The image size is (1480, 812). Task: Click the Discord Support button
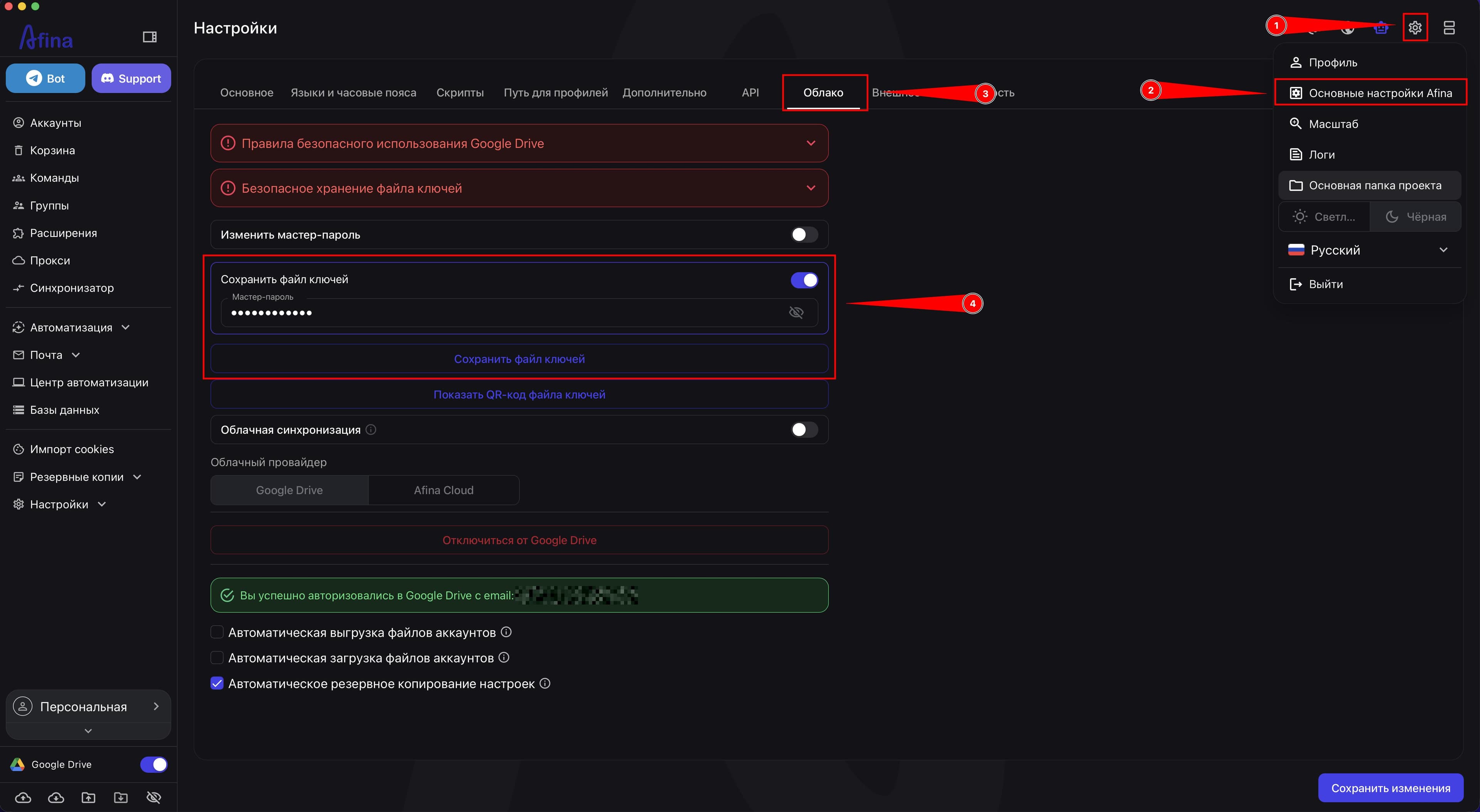click(131, 78)
